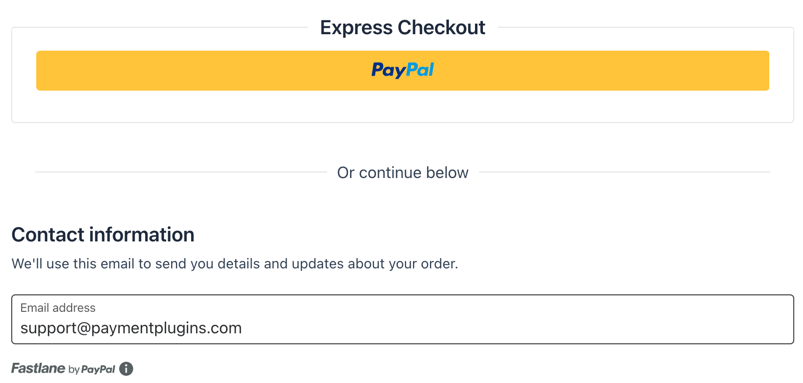Screen dimensions: 803x383
Task: Click the Fastlane info icon
Action: tap(126, 369)
